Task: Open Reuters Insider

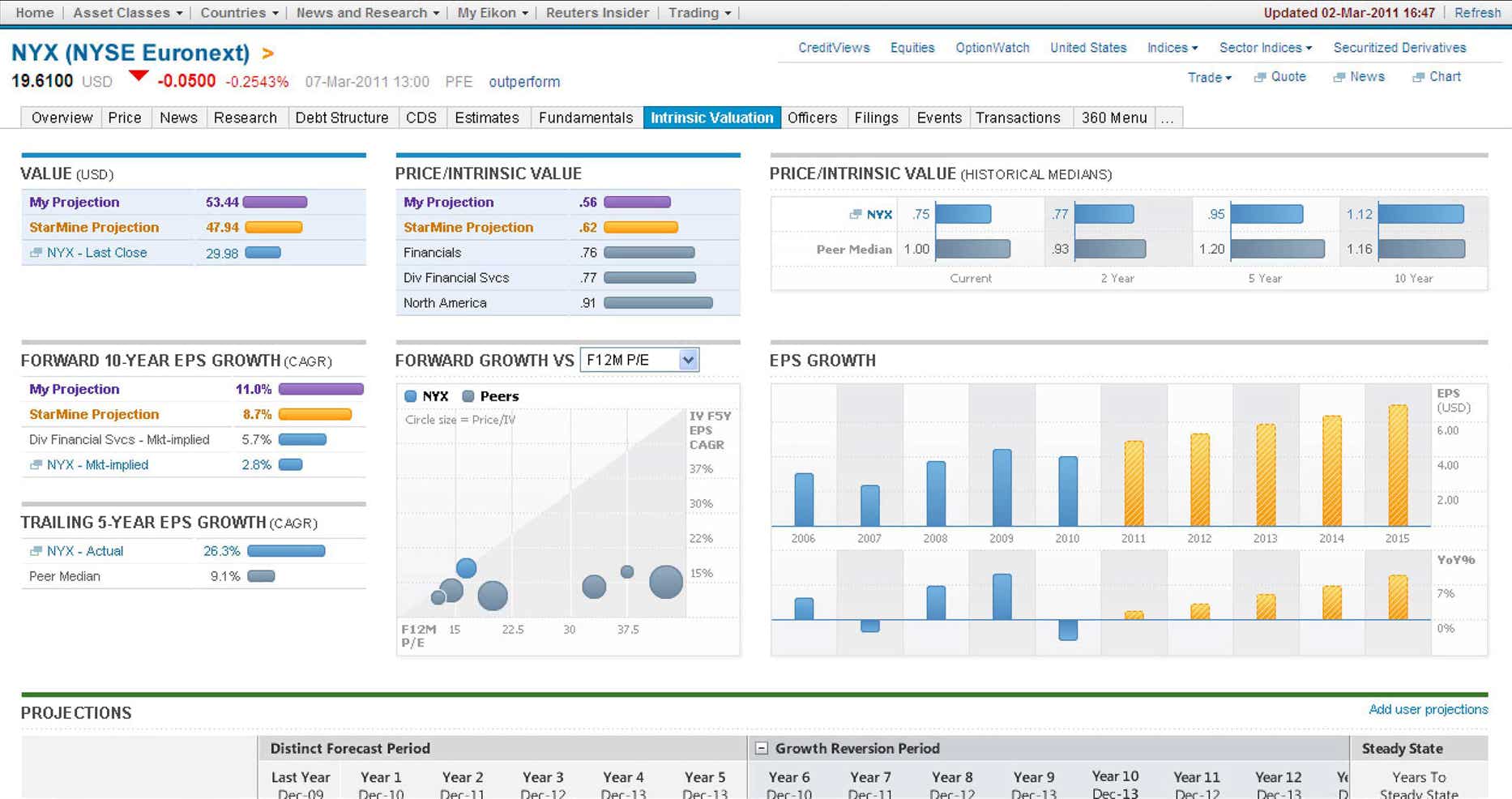Action: (x=597, y=13)
